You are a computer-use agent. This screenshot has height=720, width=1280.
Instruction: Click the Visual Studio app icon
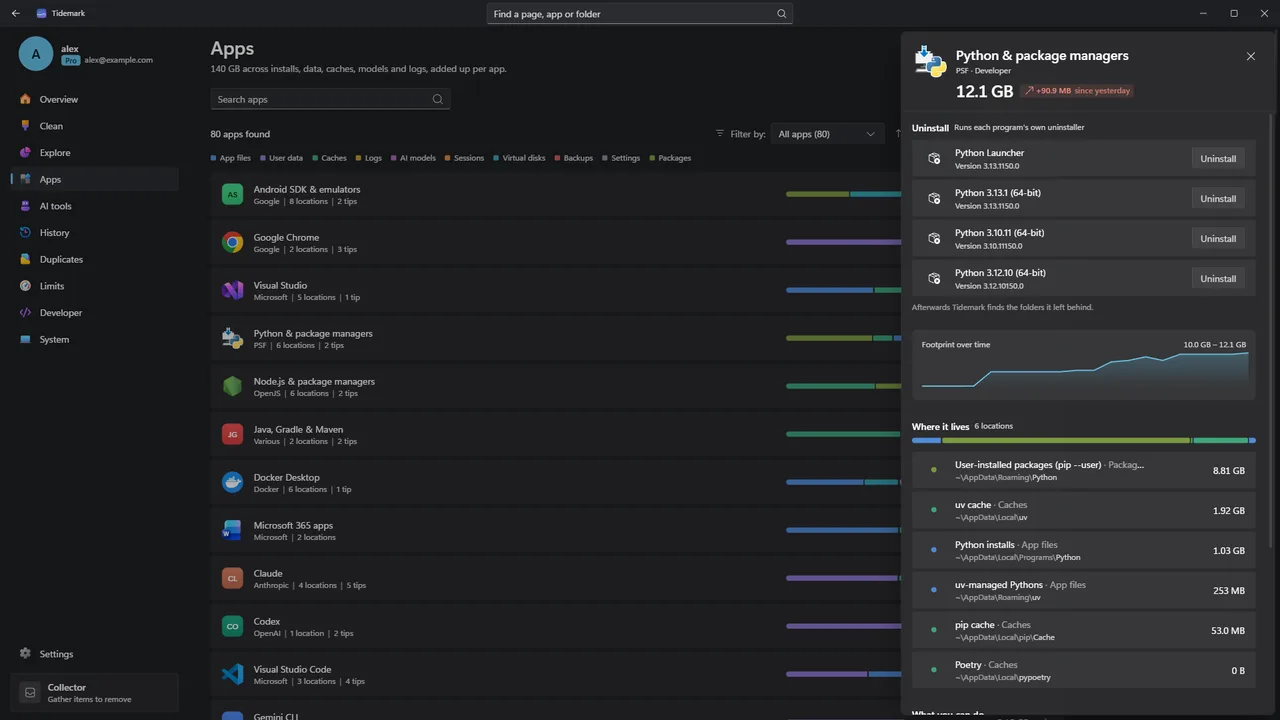point(232,291)
